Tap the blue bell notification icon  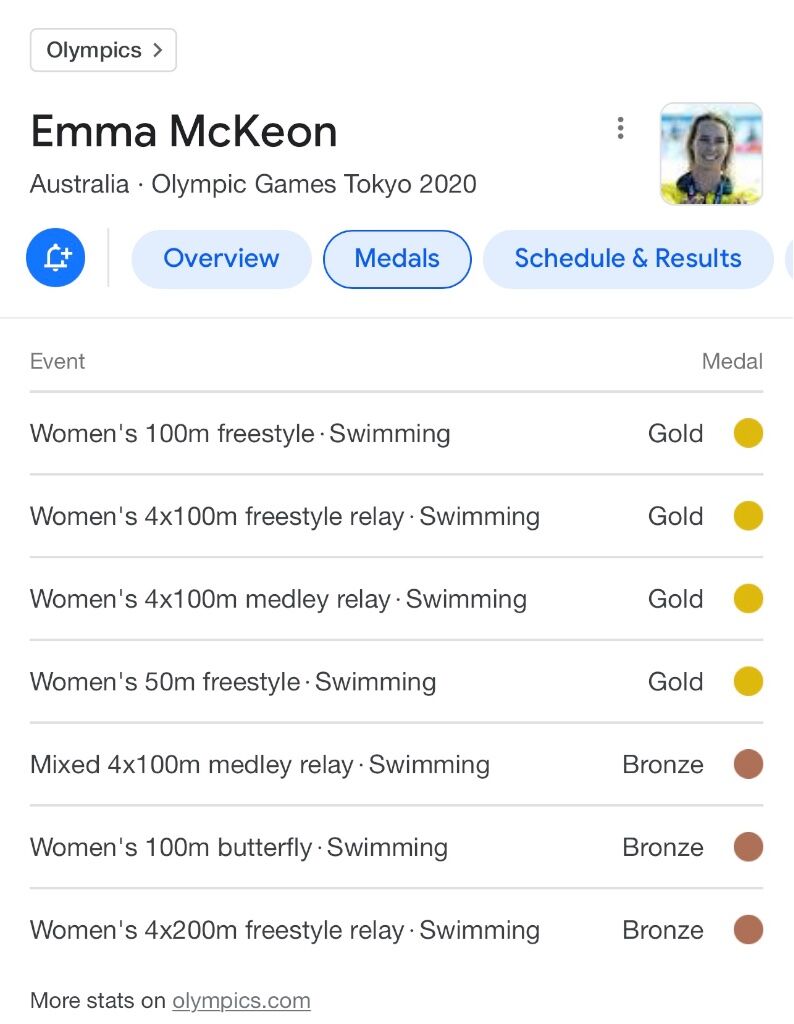pos(56,257)
